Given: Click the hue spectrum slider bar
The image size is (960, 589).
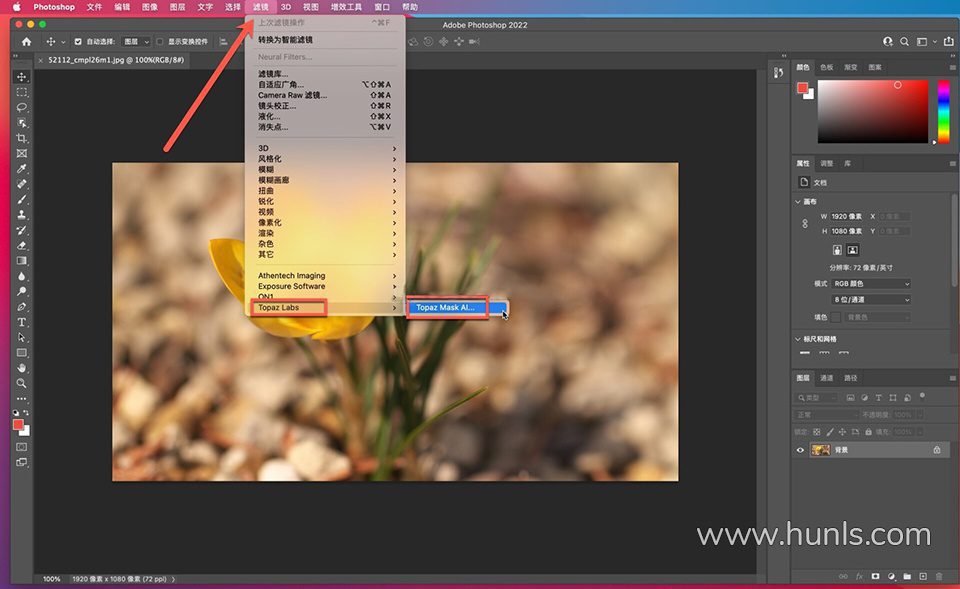Looking at the screenshot, I should click(x=943, y=112).
